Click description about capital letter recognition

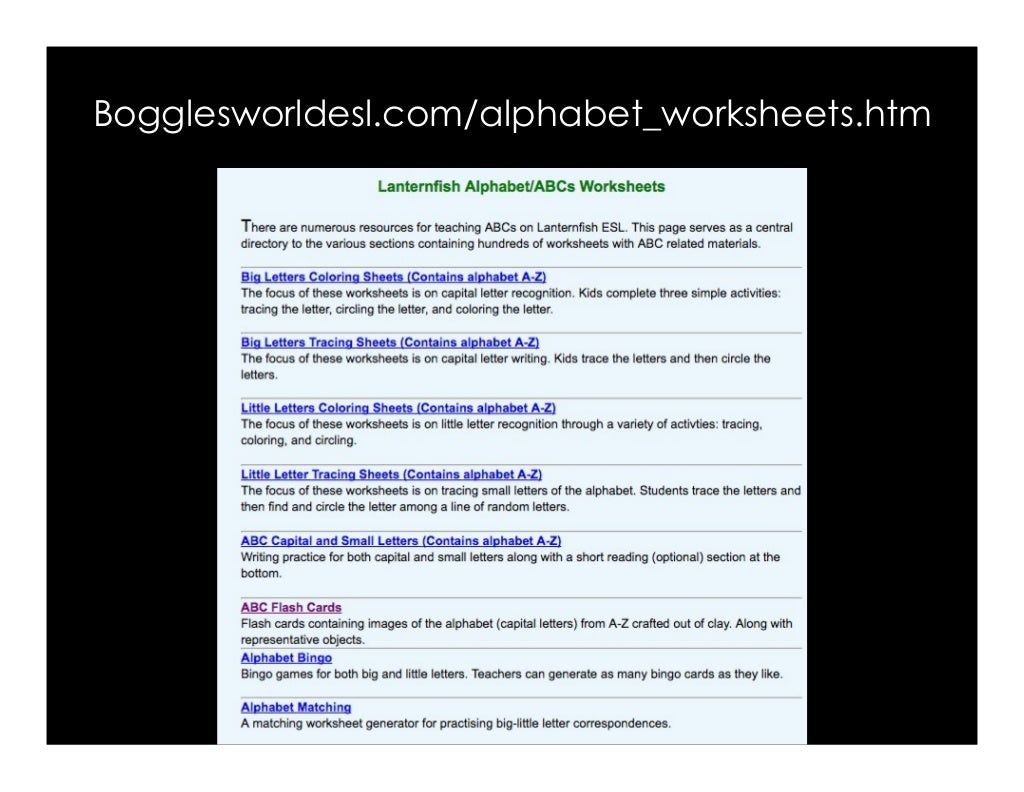click(511, 301)
